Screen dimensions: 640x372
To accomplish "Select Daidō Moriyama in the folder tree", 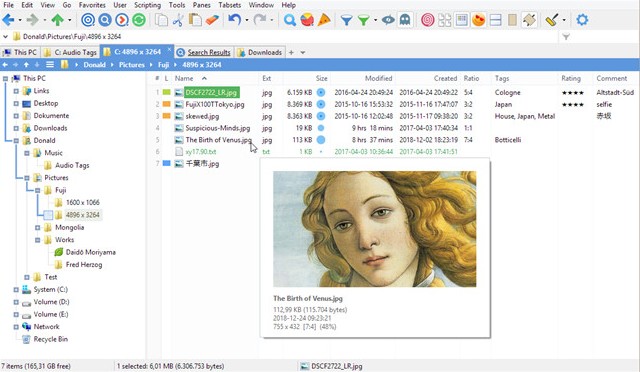I will coord(91,252).
